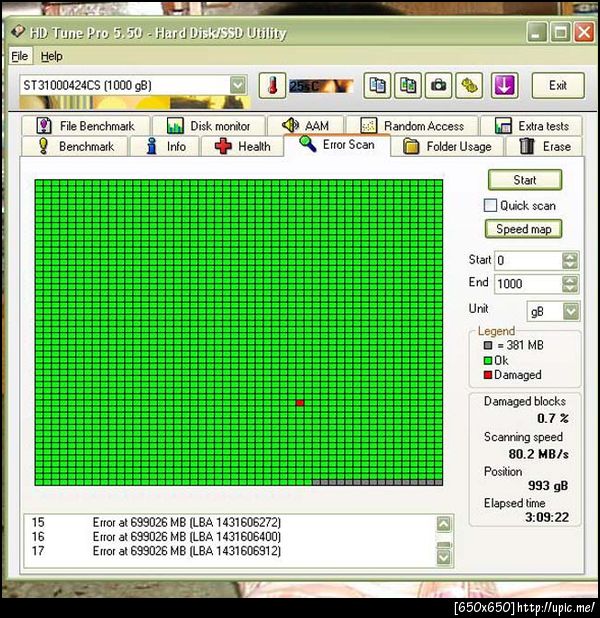Click the thermometer temperature icon
Image resolution: width=600 pixels, height=618 pixels.
(272, 85)
